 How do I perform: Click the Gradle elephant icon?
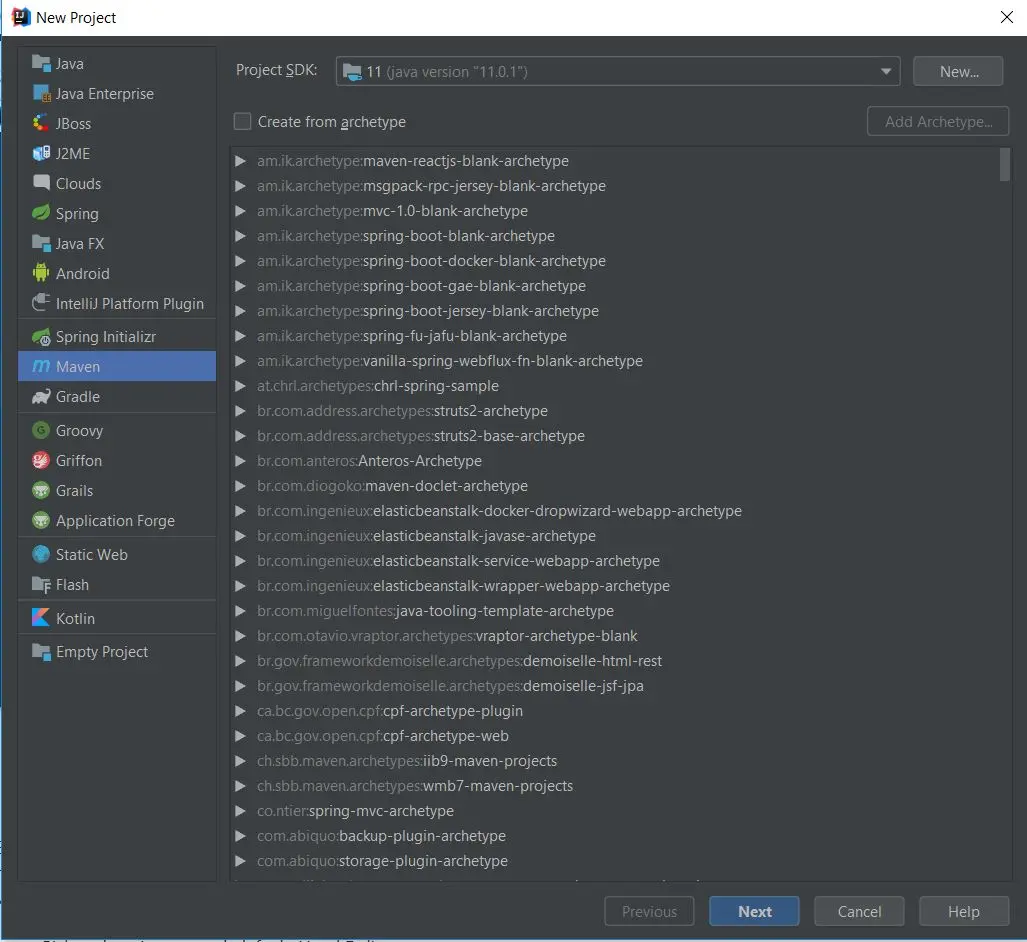coord(41,396)
